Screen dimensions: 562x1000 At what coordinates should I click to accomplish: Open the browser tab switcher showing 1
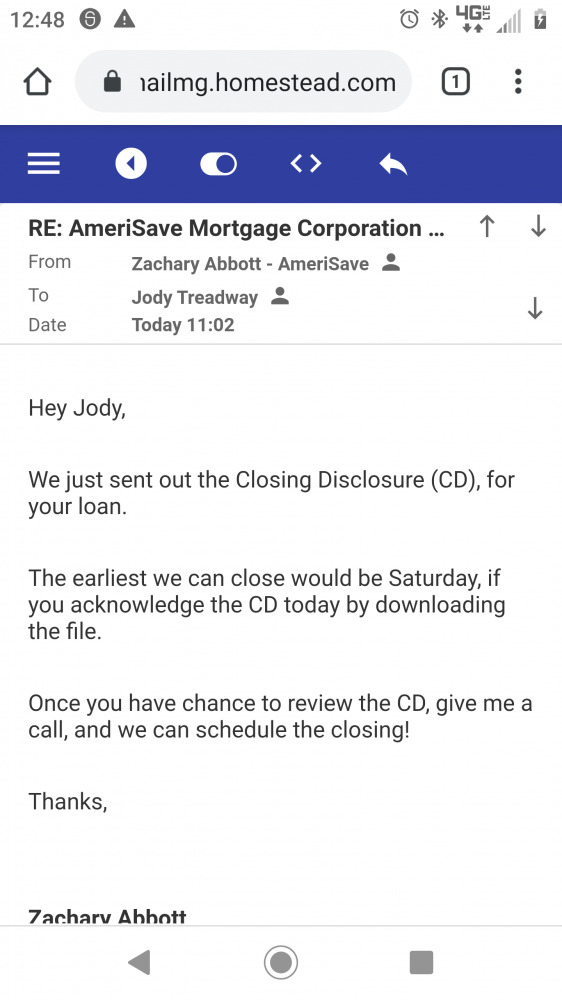455,82
